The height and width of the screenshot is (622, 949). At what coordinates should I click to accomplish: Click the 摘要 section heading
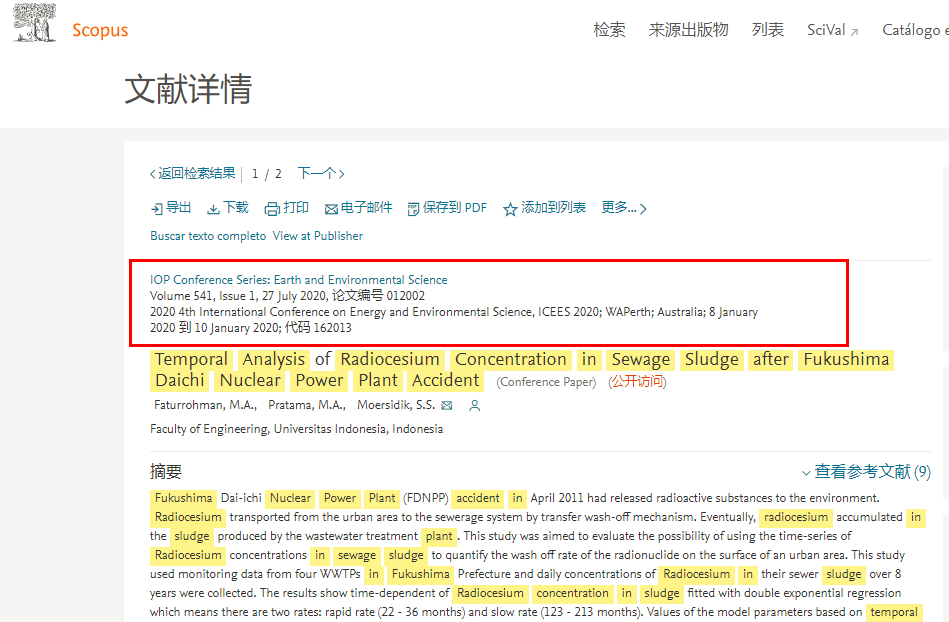(166, 472)
